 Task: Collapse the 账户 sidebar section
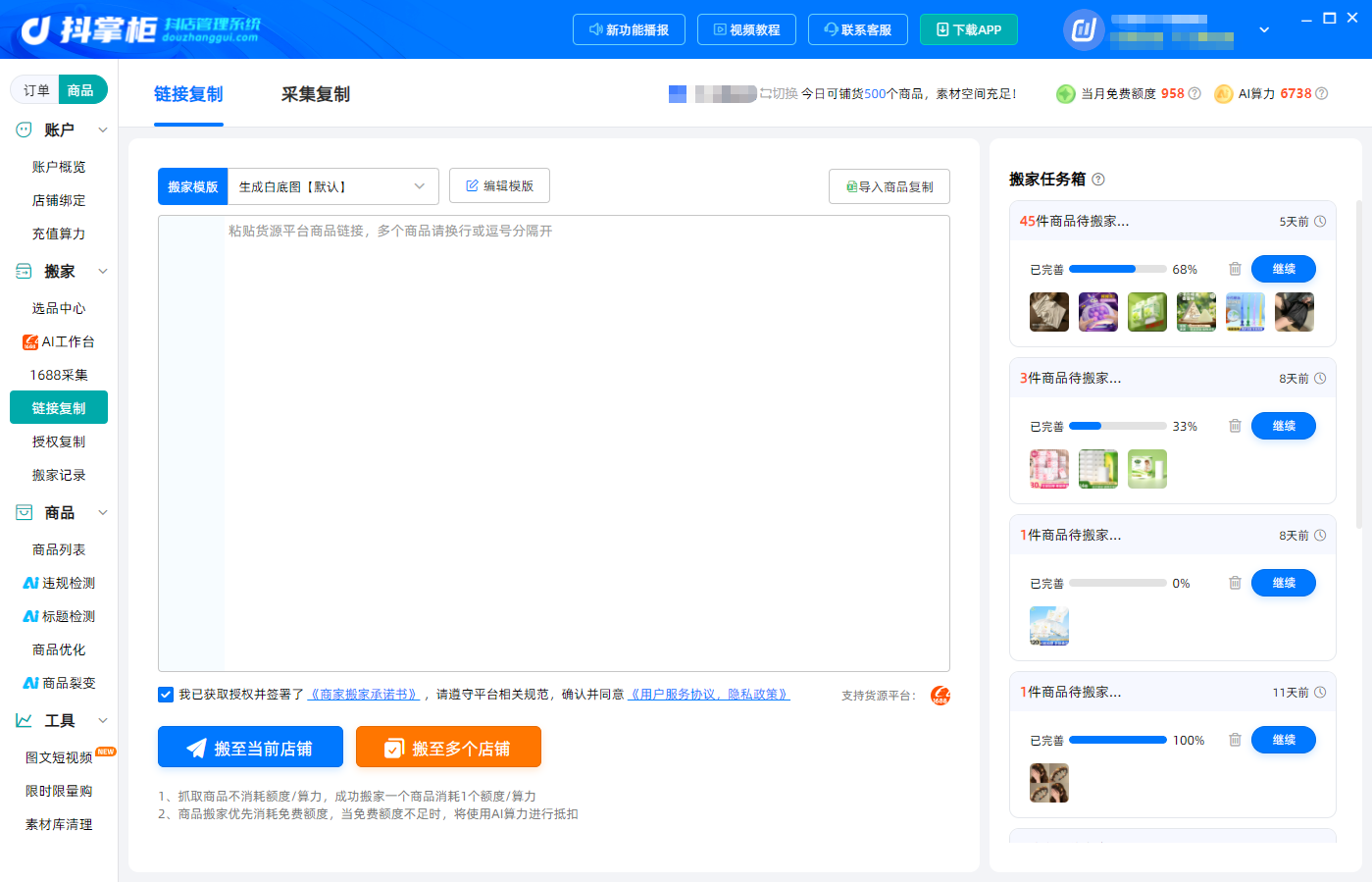pyautogui.click(x=103, y=130)
